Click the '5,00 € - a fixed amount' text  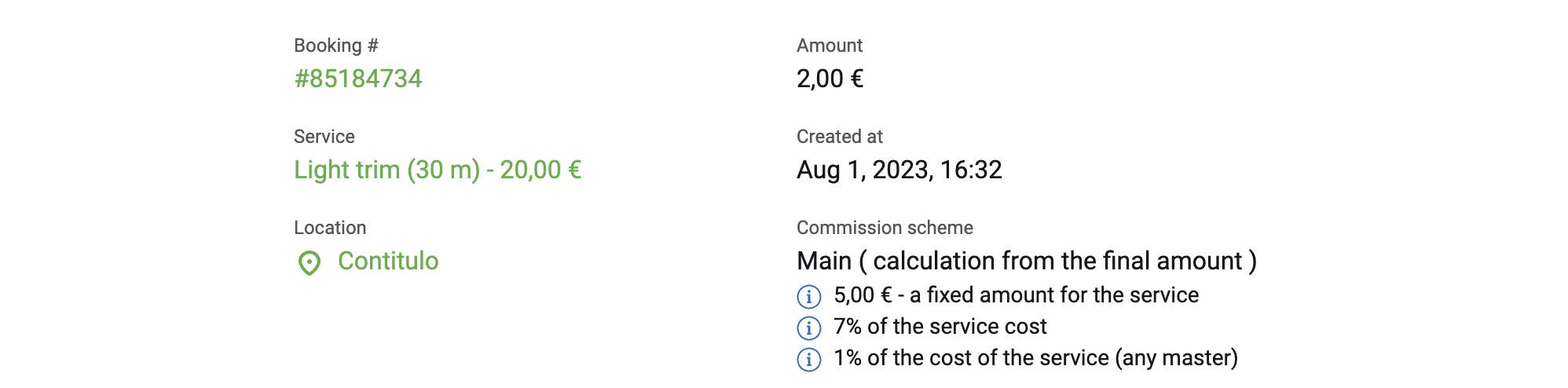(x=1017, y=295)
